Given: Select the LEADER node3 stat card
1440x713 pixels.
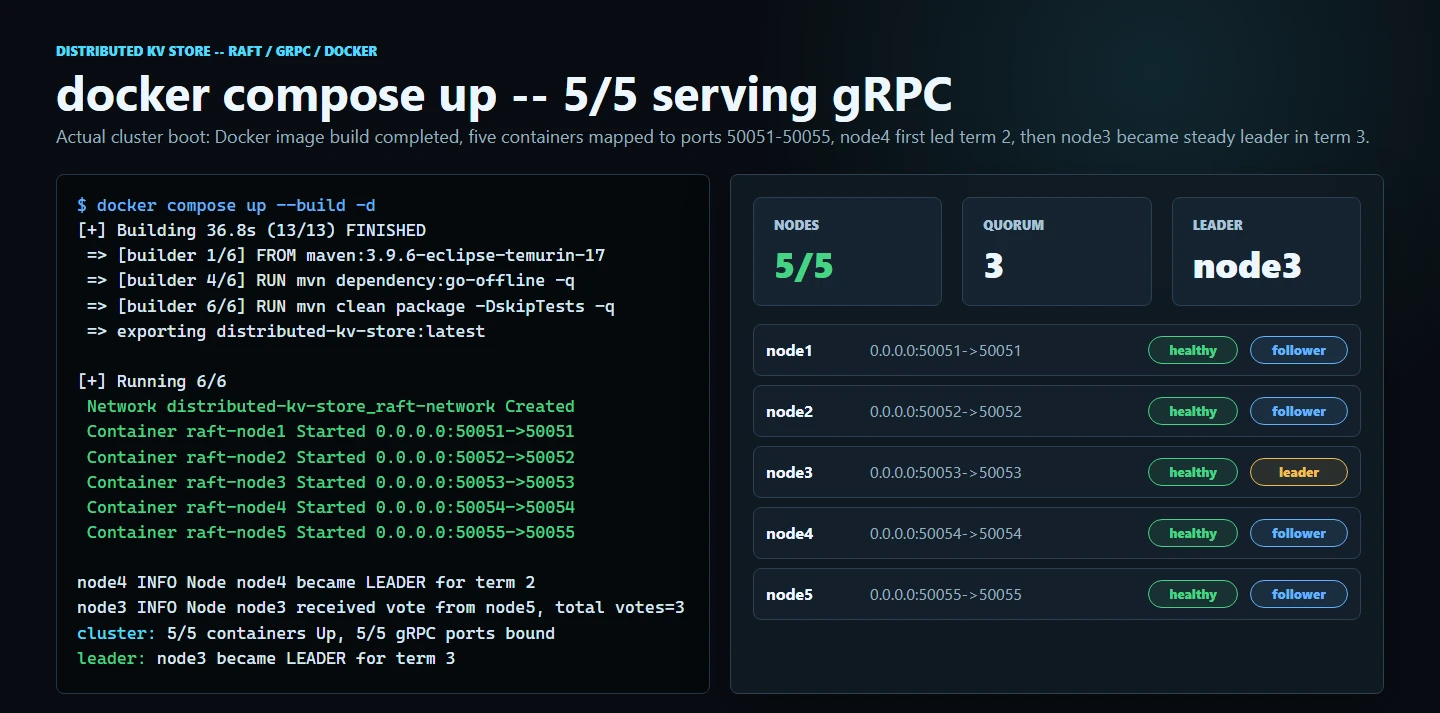Looking at the screenshot, I should tap(1266, 251).
